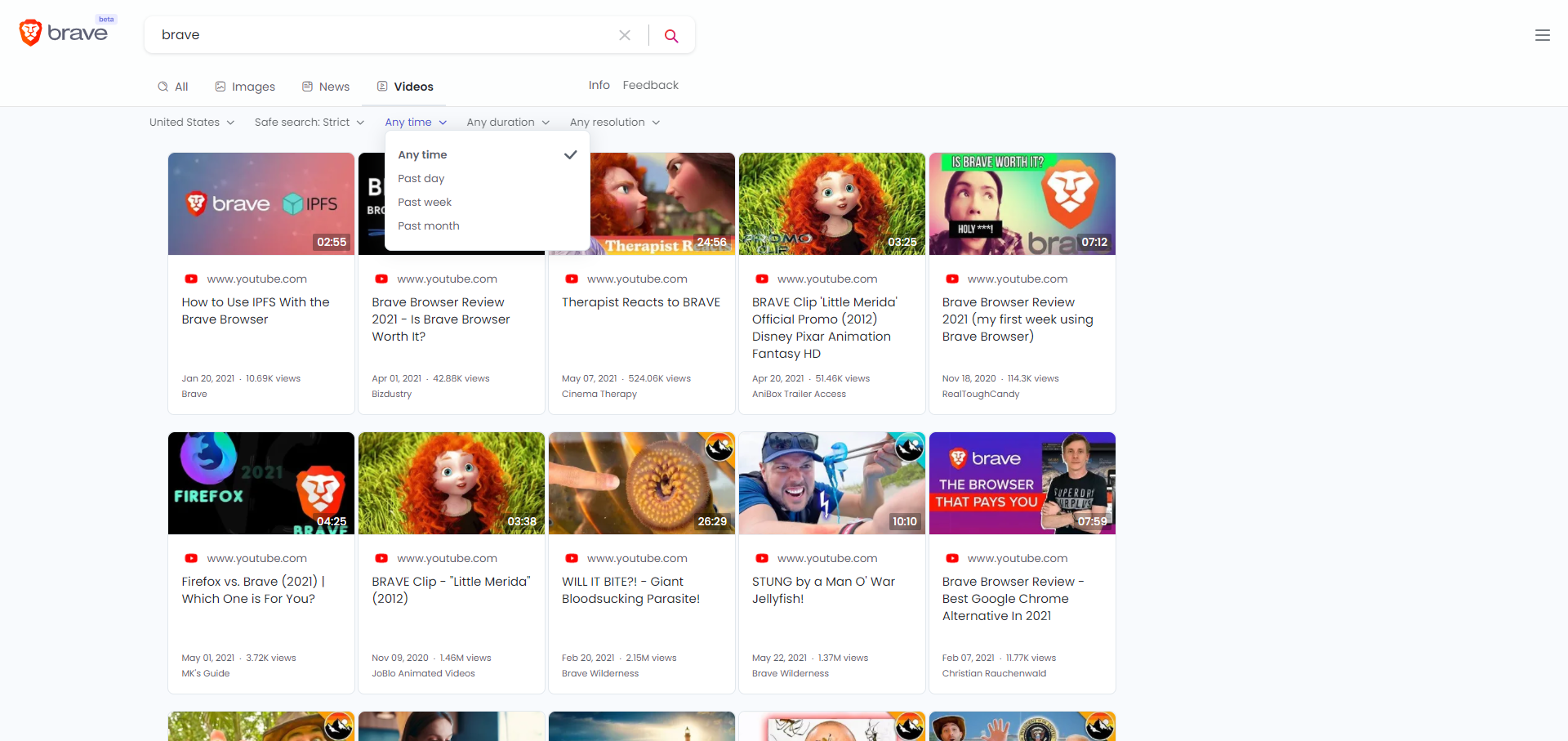
Task: Open Brave Browser Review 2021 Worth It title
Action: coord(441,319)
